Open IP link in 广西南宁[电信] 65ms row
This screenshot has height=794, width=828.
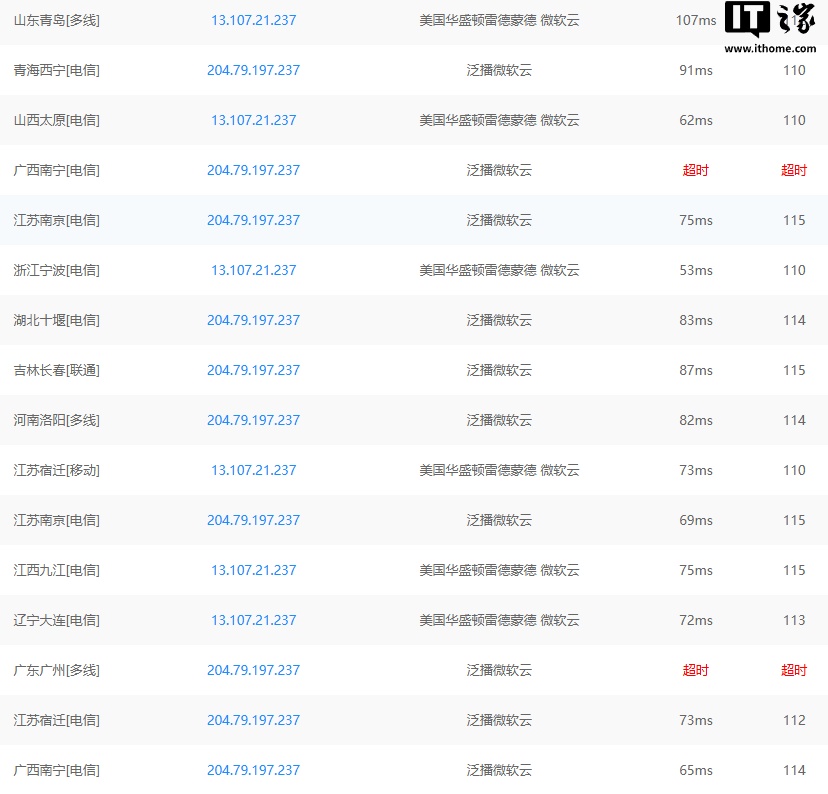(253, 770)
